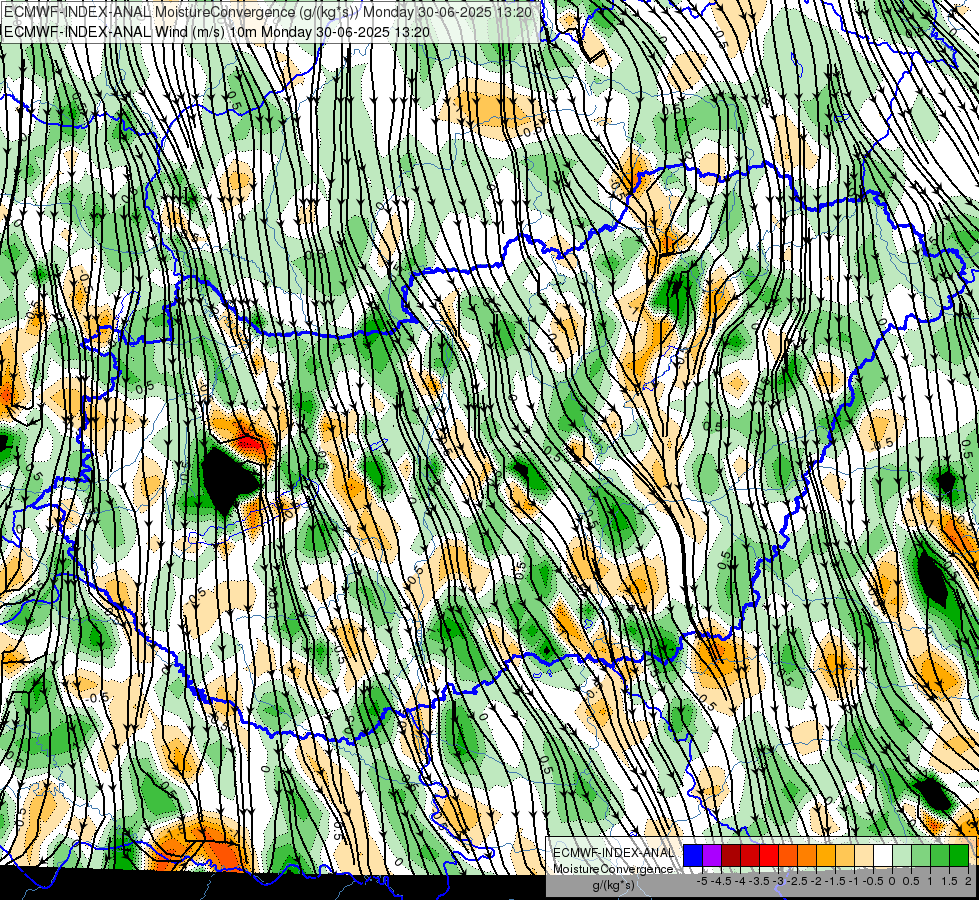
Task: Click the legend units g/(kg*s)
Action: pos(614,885)
